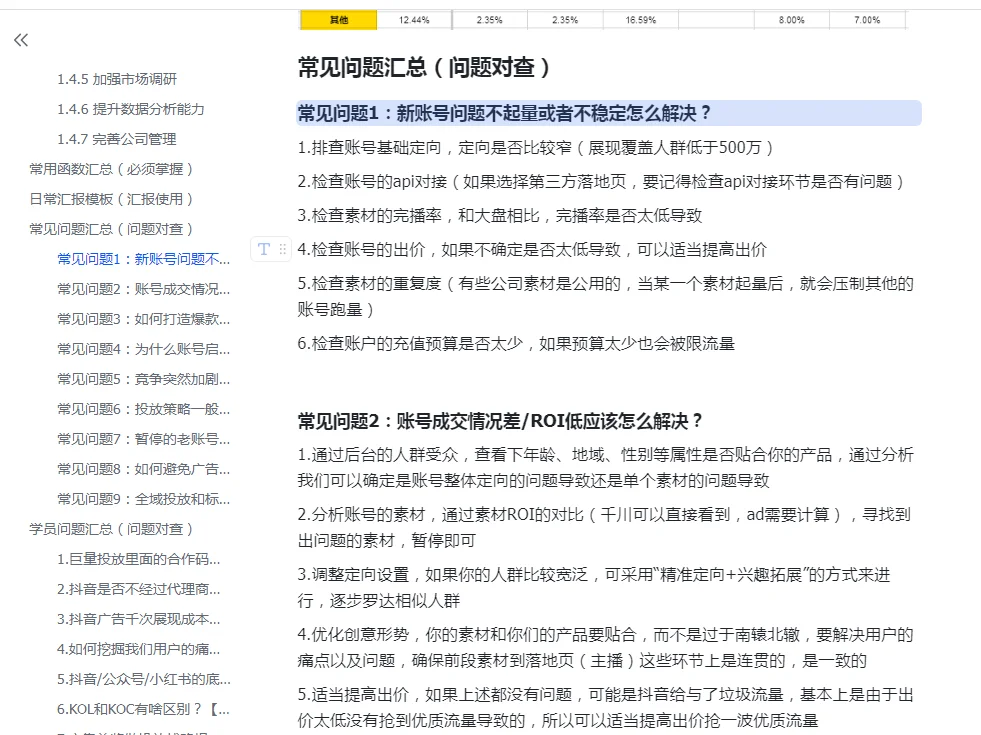Select outline item 常见问题1：新账号问题不...
Screen dimensions: 981x735
(144, 260)
